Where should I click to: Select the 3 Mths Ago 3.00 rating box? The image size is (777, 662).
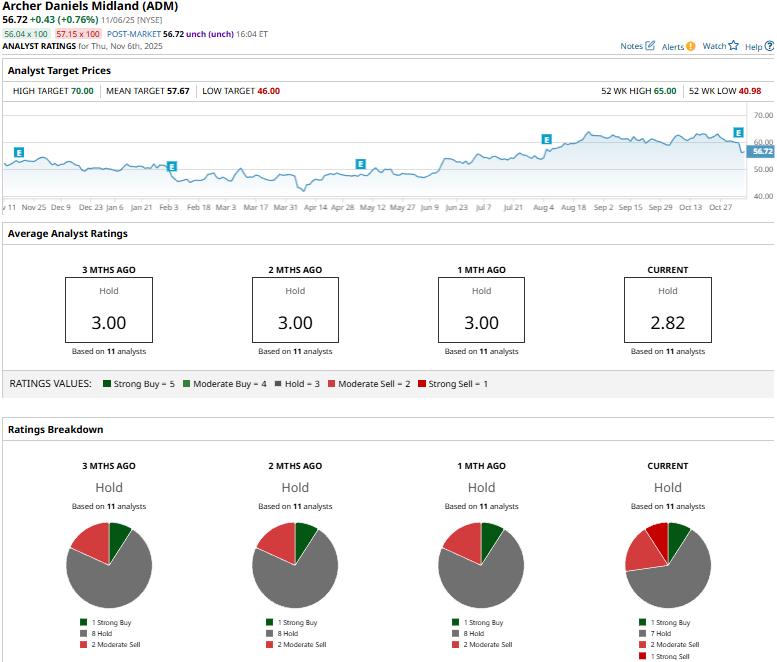[109, 310]
